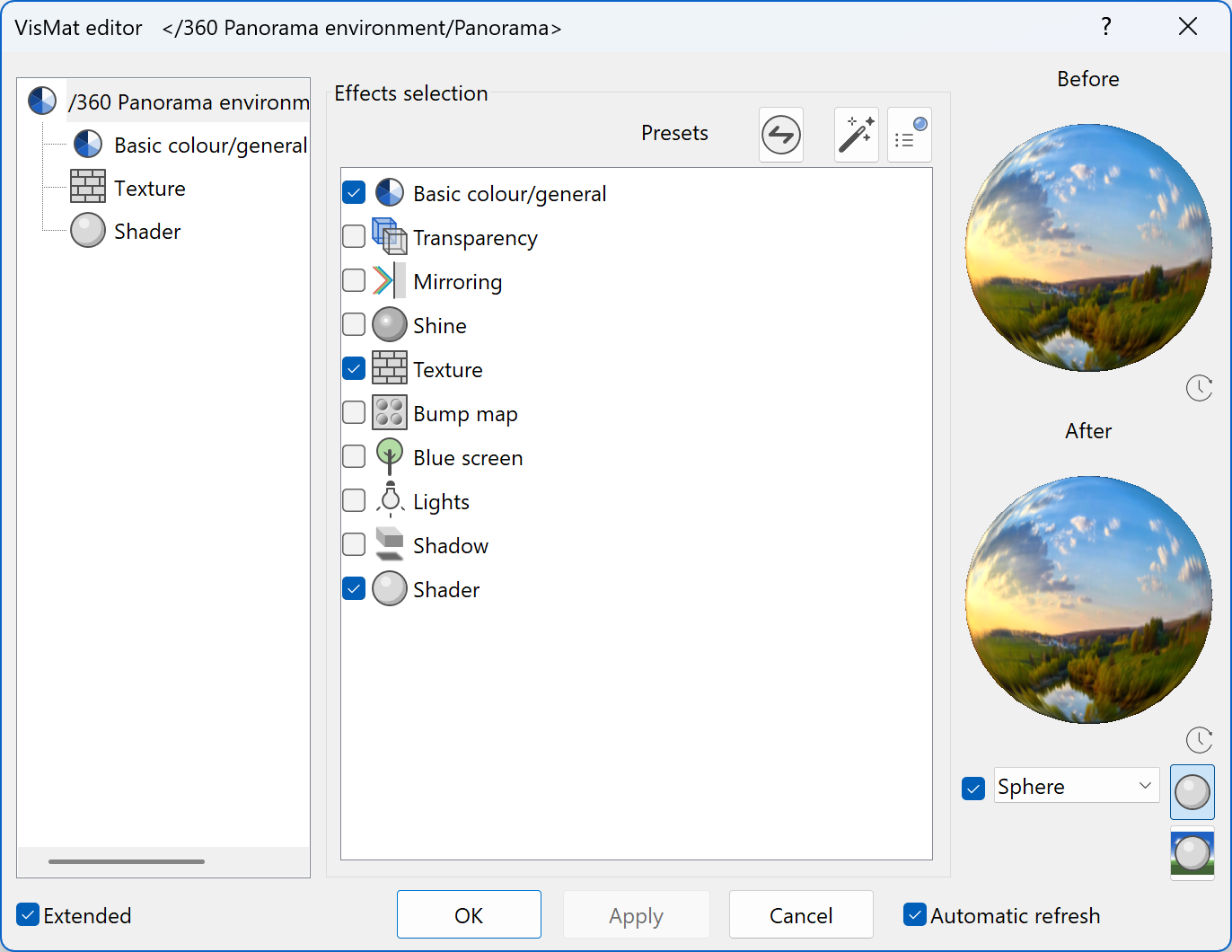Click the magic wand presets icon
Screen dimensions: 1232x952
pyautogui.click(x=856, y=136)
